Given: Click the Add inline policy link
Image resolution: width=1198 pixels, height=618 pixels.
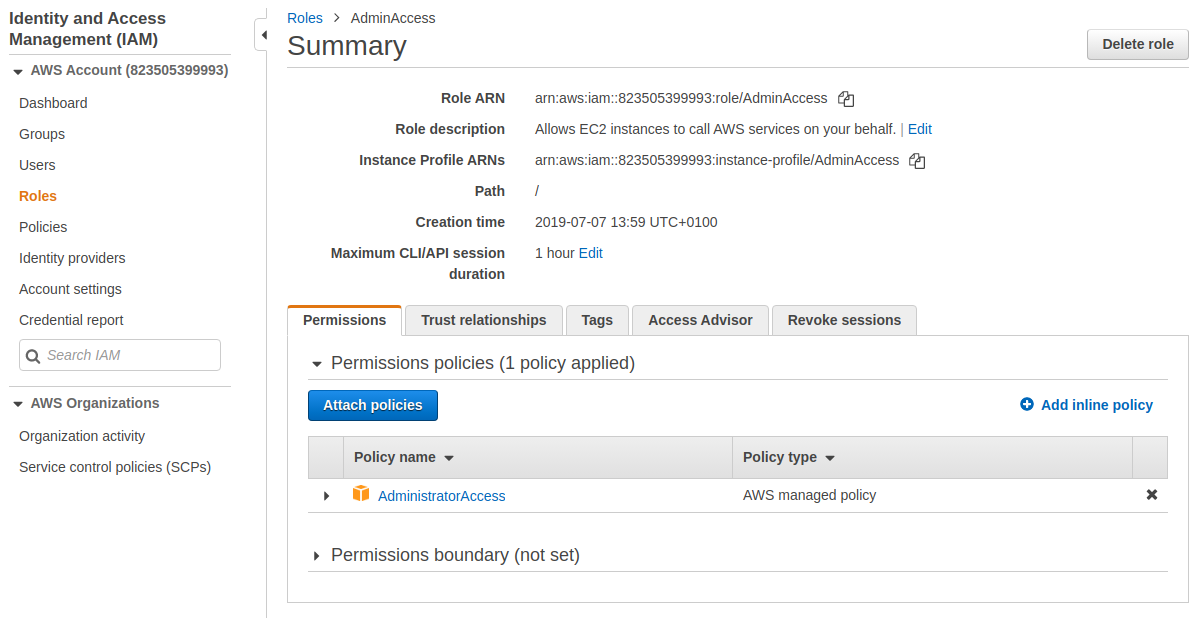Looking at the screenshot, I should pos(1096,405).
